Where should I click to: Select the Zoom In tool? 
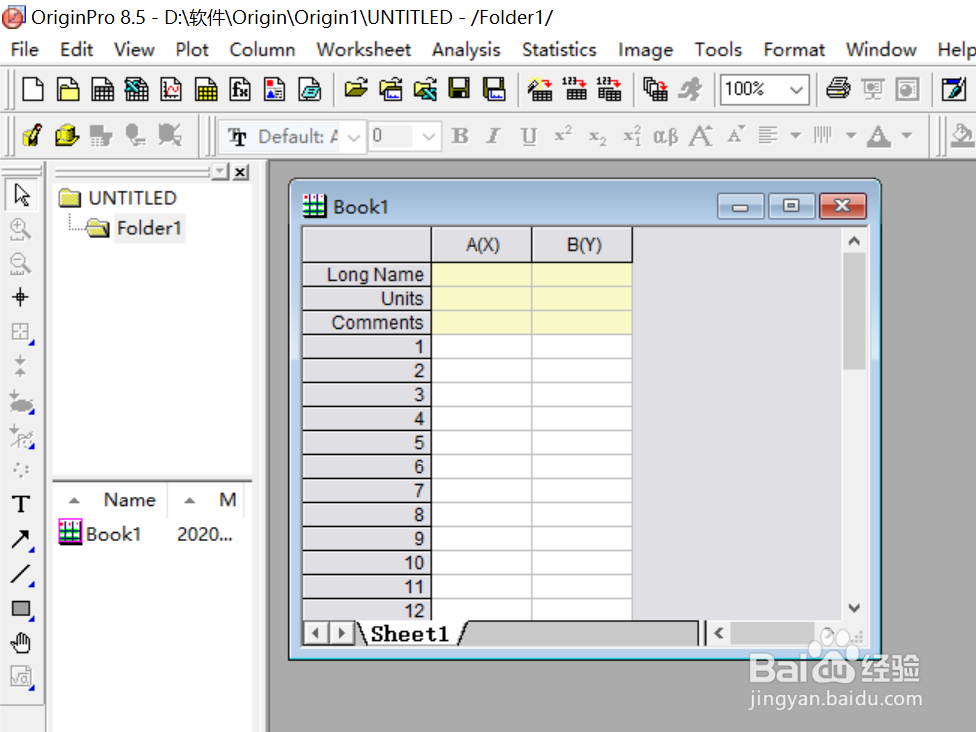[x=21, y=229]
